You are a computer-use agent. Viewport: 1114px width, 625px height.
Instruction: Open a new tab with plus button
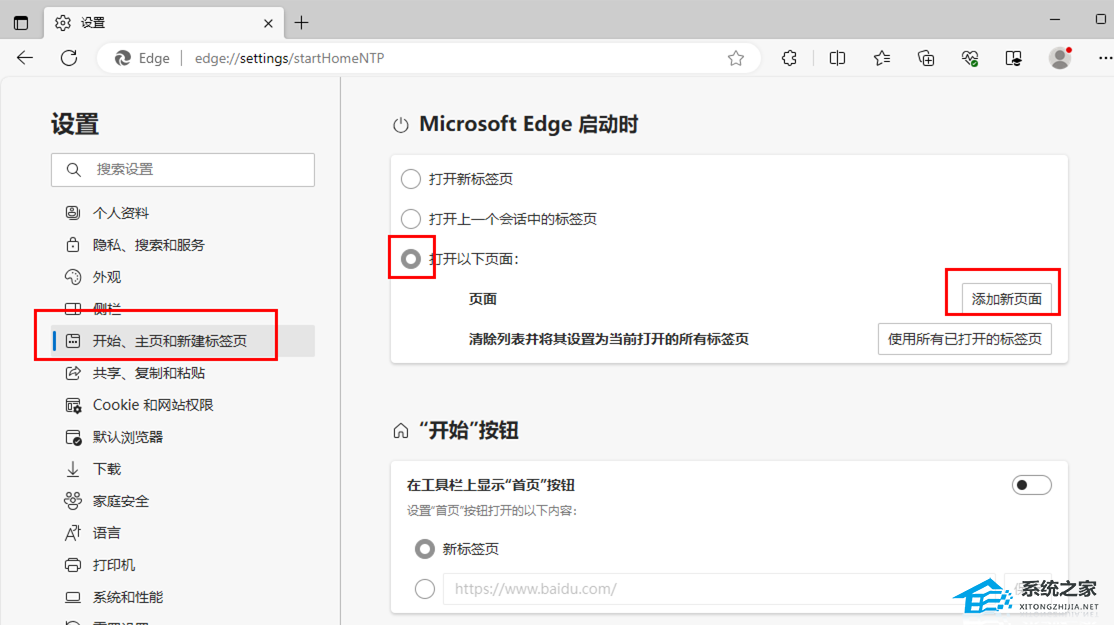click(301, 22)
